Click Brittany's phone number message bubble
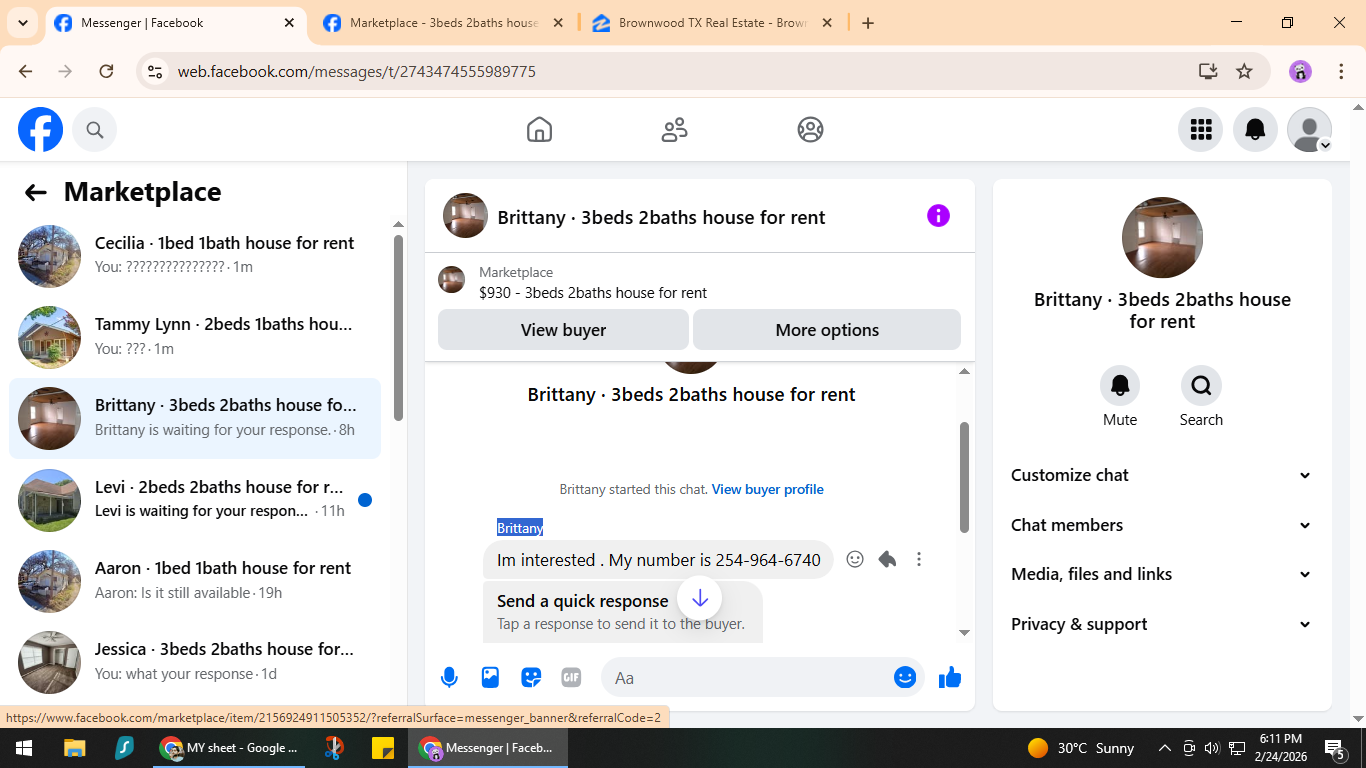Screen dimensions: 1366x768 pos(658,560)
